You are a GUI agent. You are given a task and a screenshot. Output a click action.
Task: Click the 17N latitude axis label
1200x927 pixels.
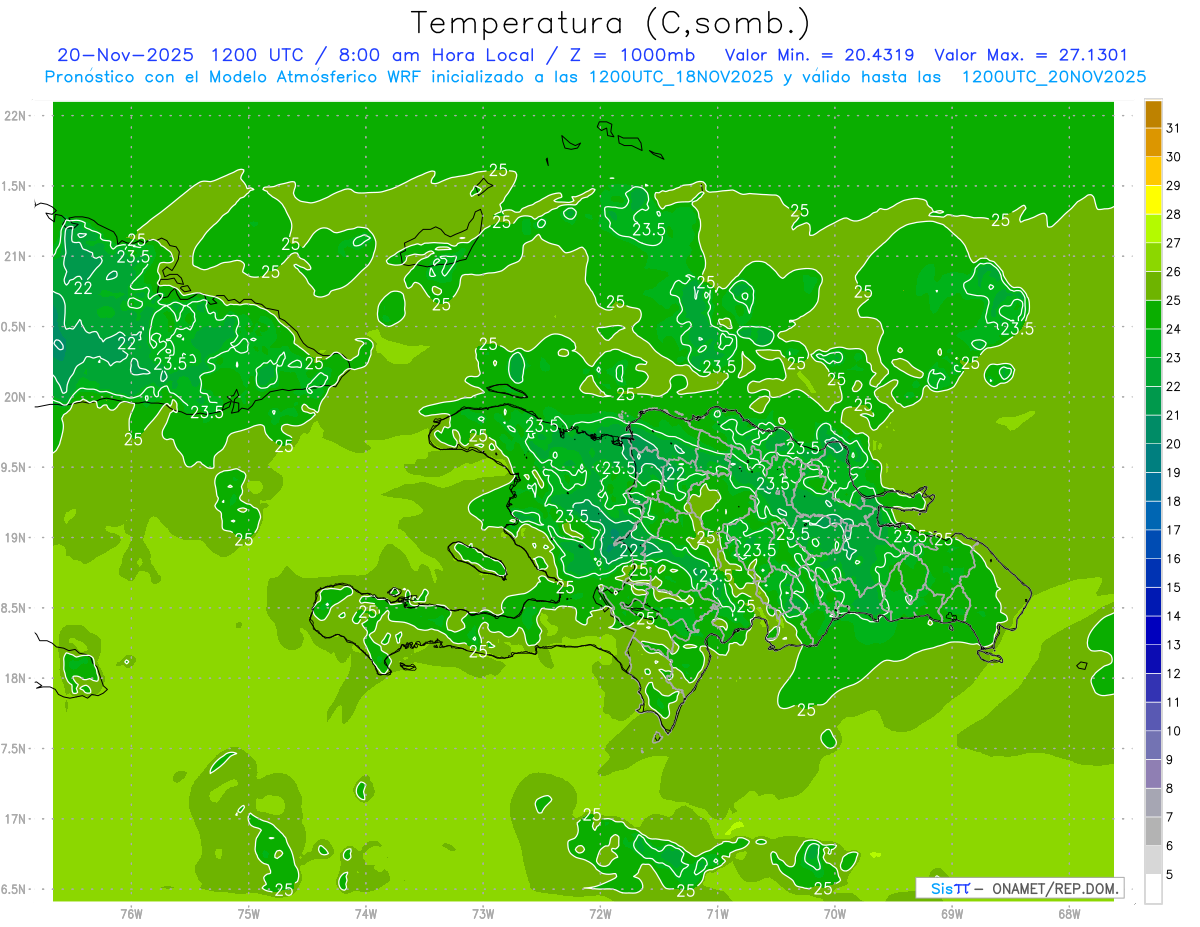point(15,819)
